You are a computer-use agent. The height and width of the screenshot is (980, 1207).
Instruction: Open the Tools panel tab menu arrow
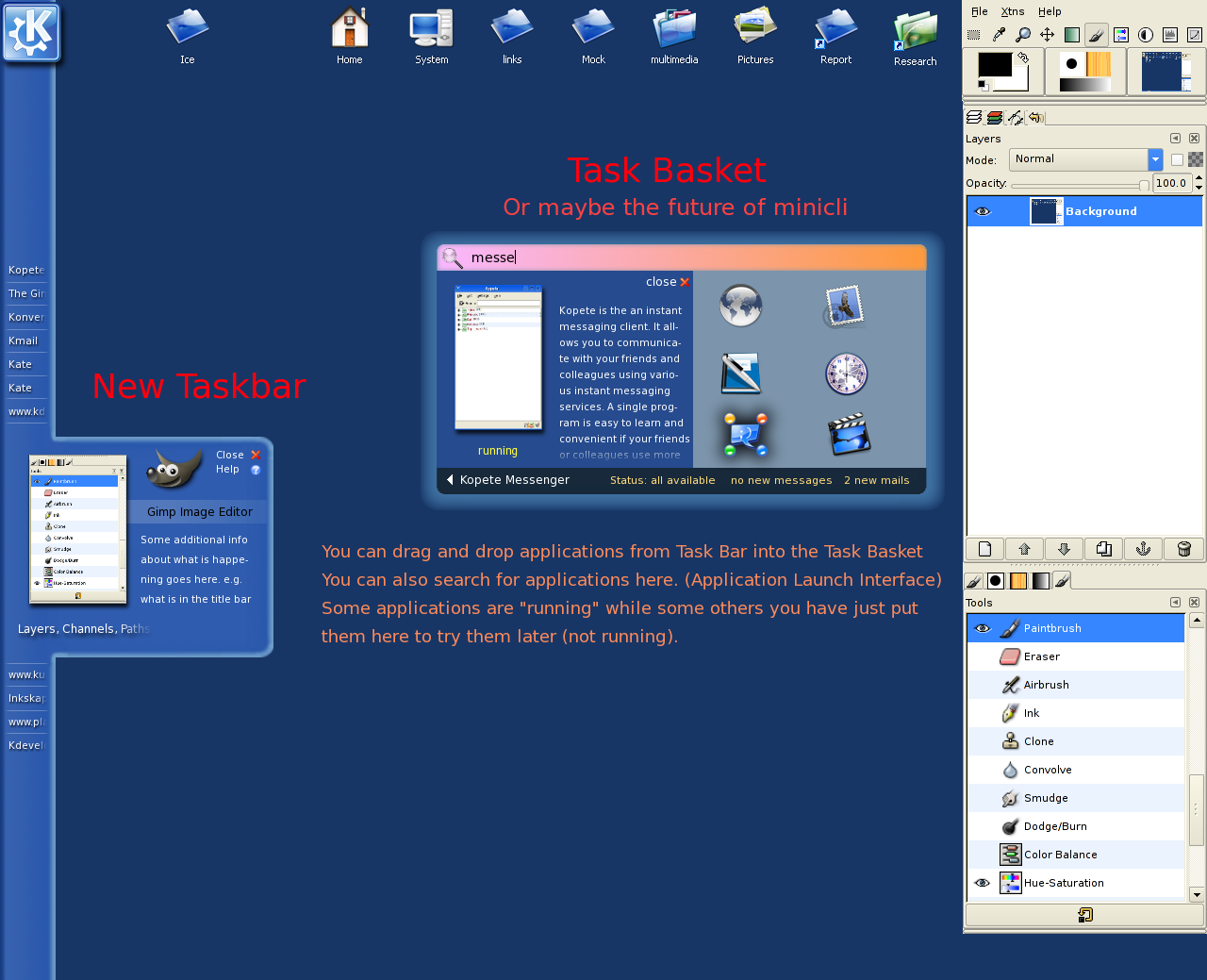1175,602
